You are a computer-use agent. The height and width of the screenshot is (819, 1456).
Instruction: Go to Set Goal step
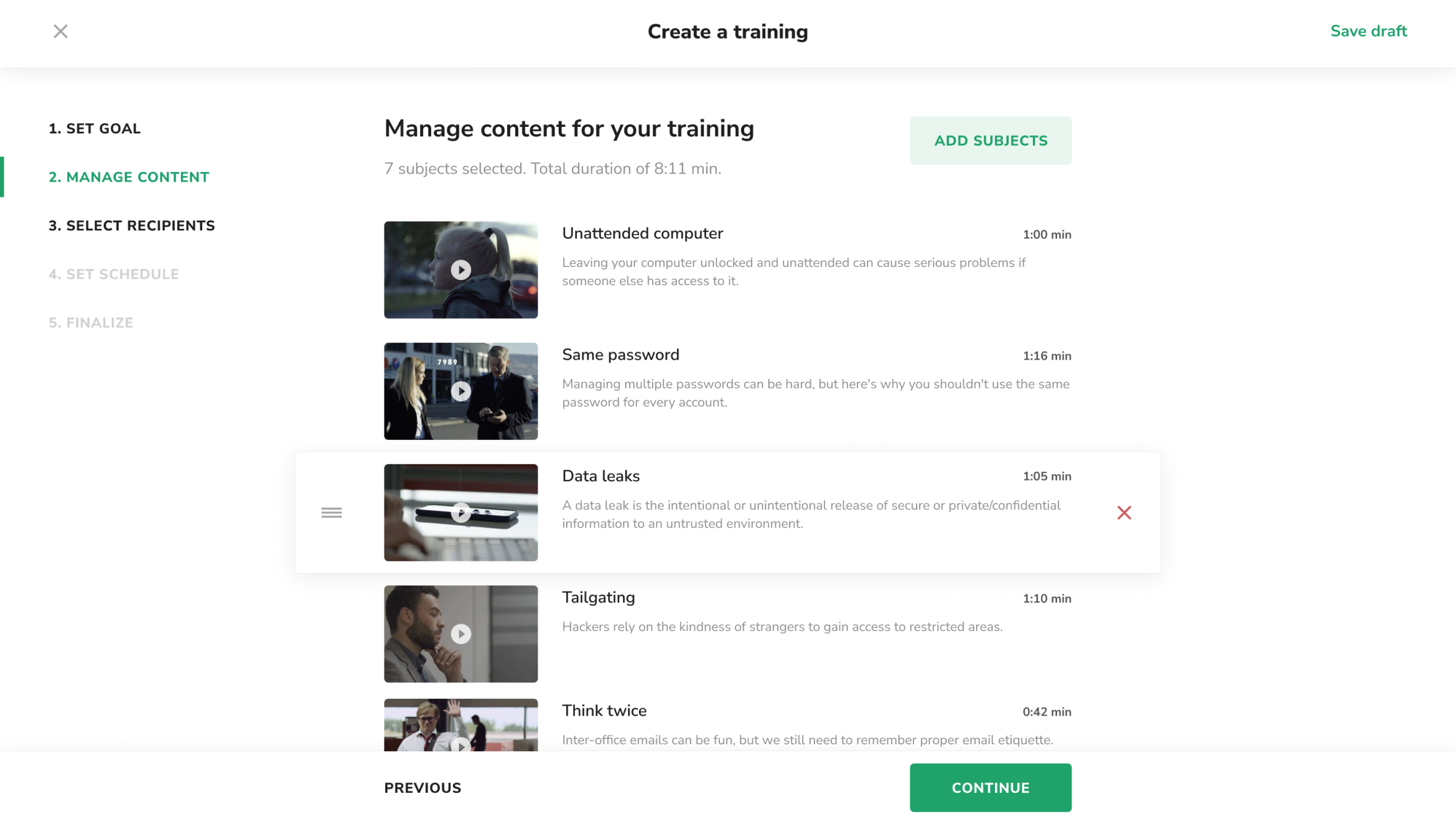coord(95,129)
